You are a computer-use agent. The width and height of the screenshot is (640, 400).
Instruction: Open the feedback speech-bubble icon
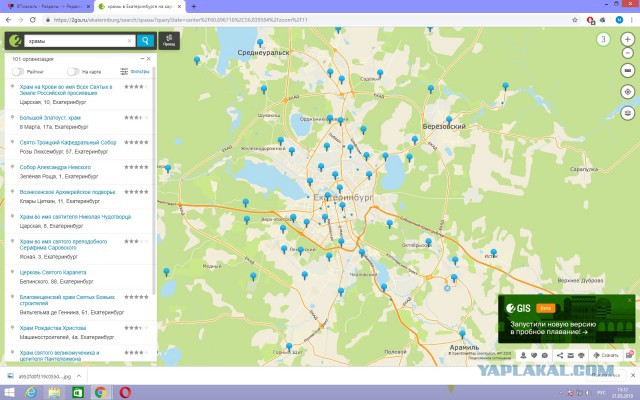pos(544,355)
